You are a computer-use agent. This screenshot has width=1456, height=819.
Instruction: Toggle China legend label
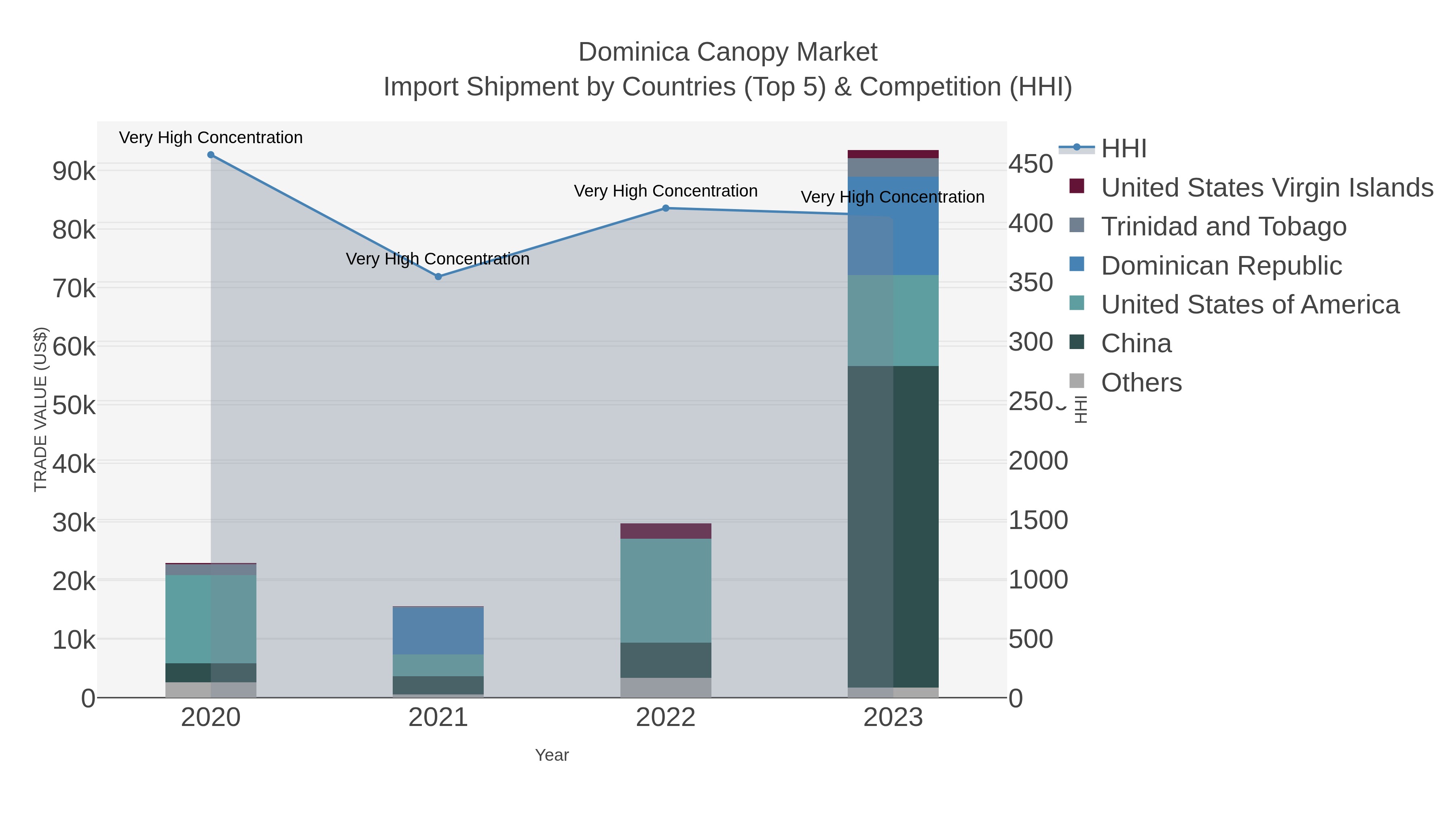pyautogui.click(x=1136, y=343)
